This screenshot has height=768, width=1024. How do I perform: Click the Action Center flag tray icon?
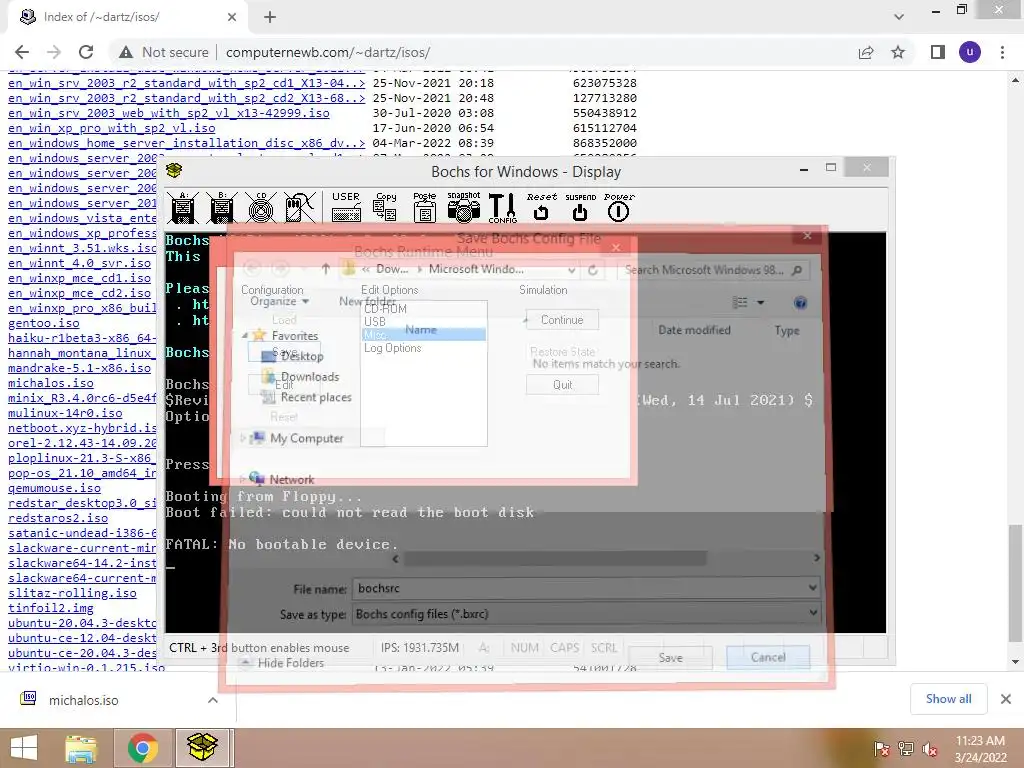(882, 749)
